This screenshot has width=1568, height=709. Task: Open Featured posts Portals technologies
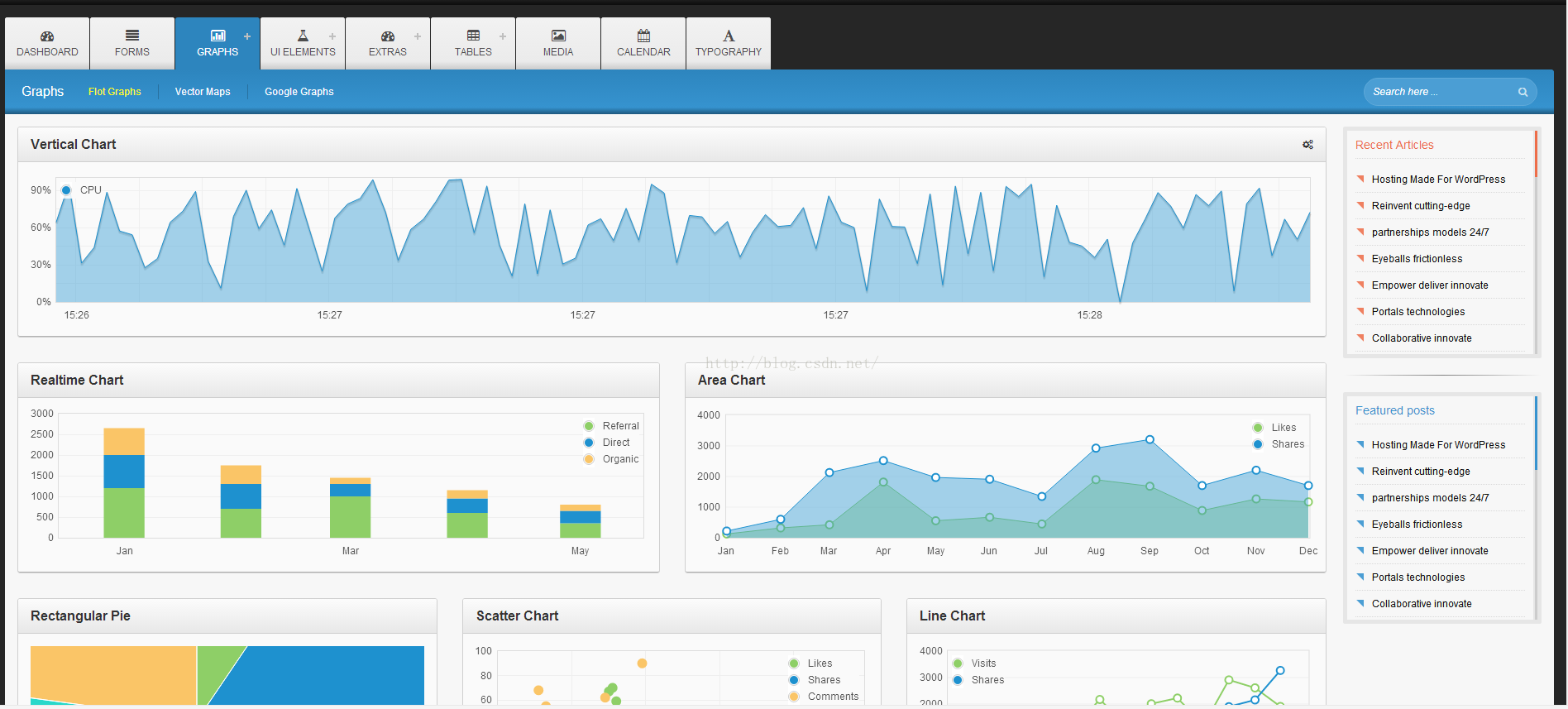pyautogui.click(x=1418, y=577)
